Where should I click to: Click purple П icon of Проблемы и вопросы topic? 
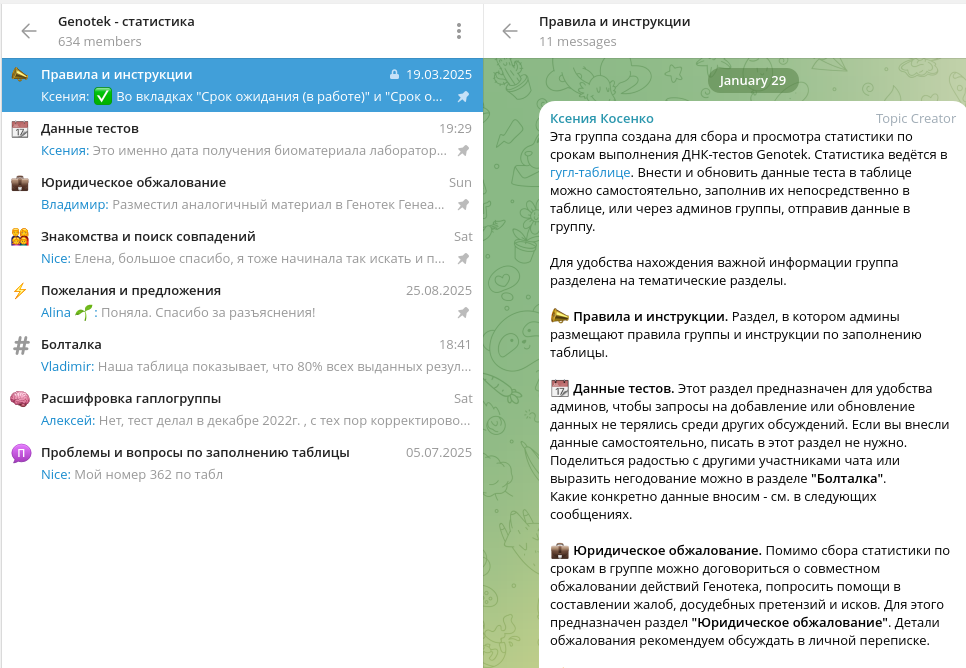coord(21,454)
